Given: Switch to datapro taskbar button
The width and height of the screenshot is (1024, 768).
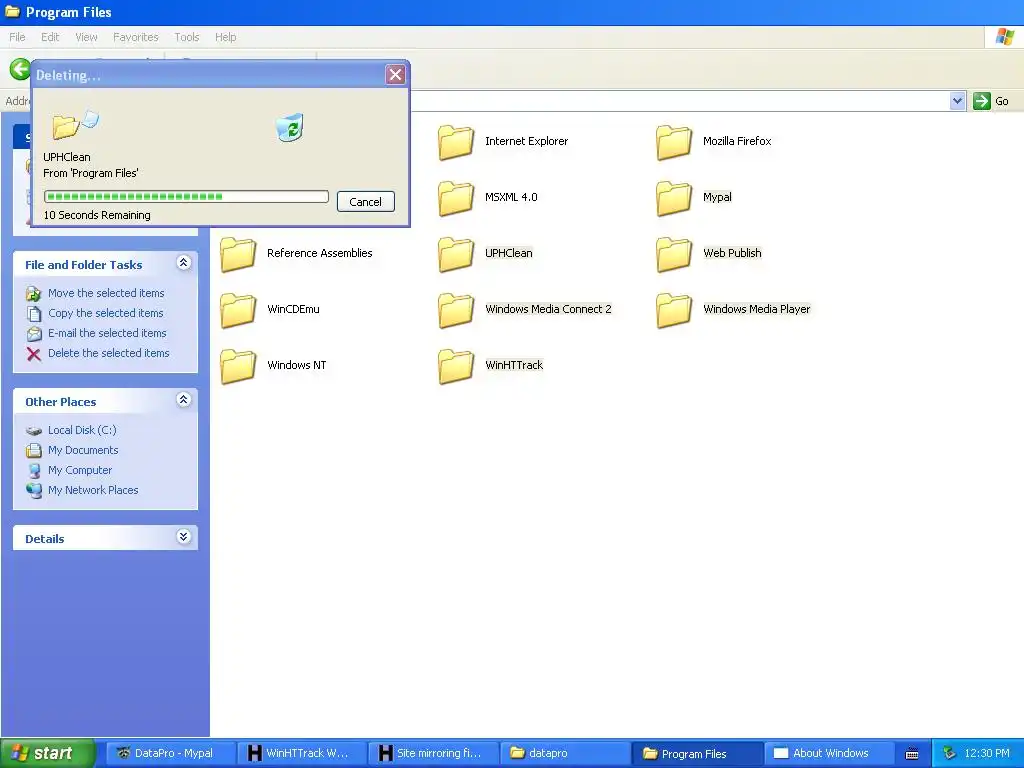Looking at the screenshot, I should (x=564, y=754).
